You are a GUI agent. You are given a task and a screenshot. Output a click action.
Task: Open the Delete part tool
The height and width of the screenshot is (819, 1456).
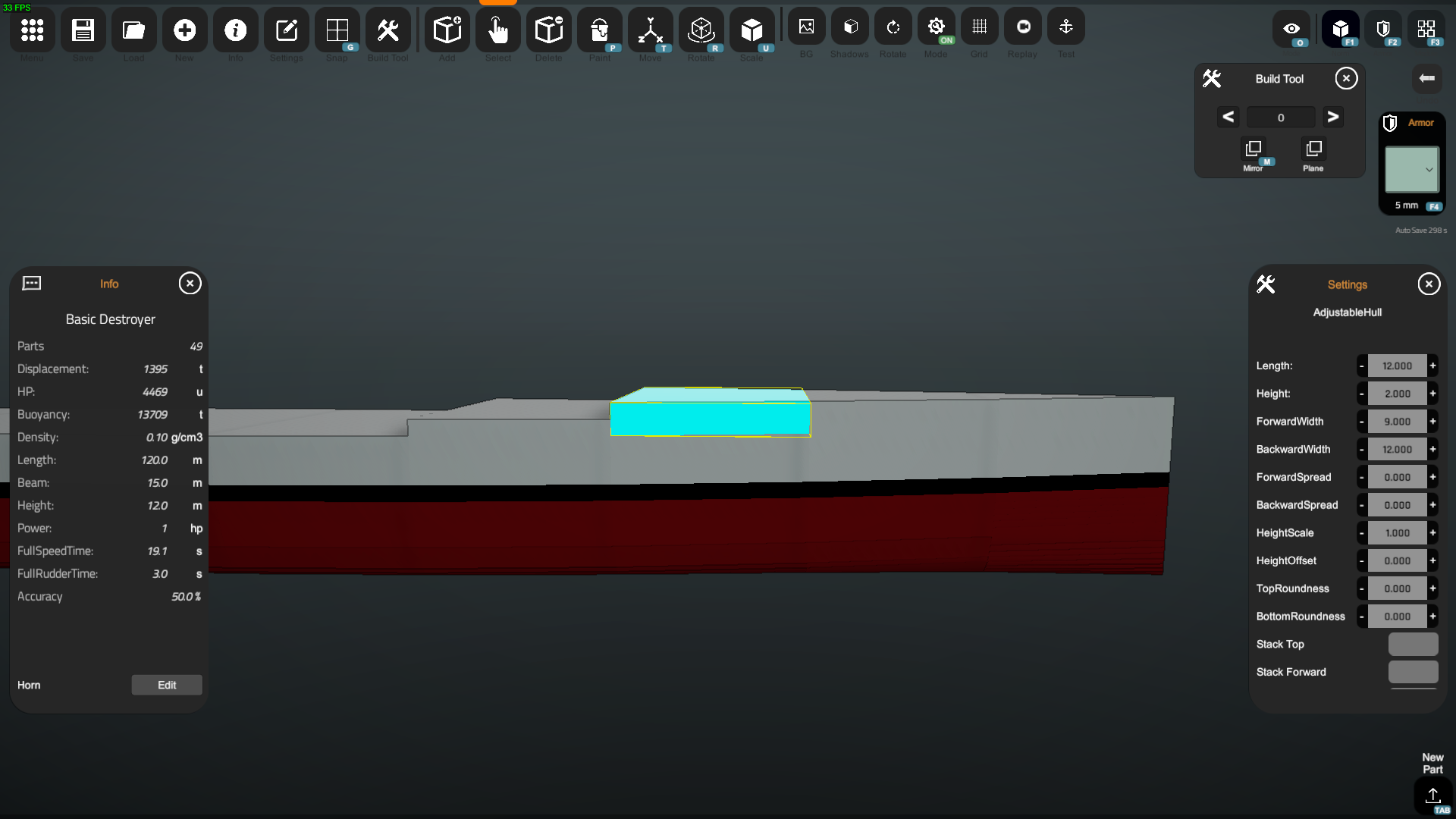pyautogui.click(x=548, y=31)
